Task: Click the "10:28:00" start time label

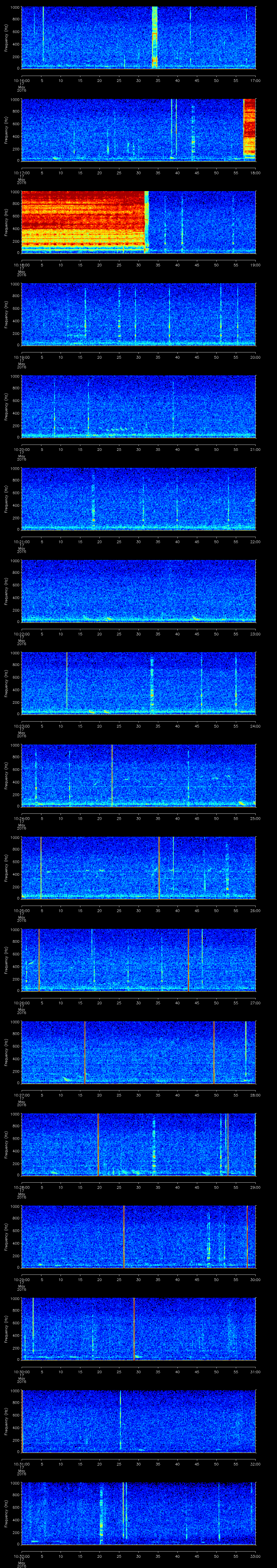Action: point(21,1187)
